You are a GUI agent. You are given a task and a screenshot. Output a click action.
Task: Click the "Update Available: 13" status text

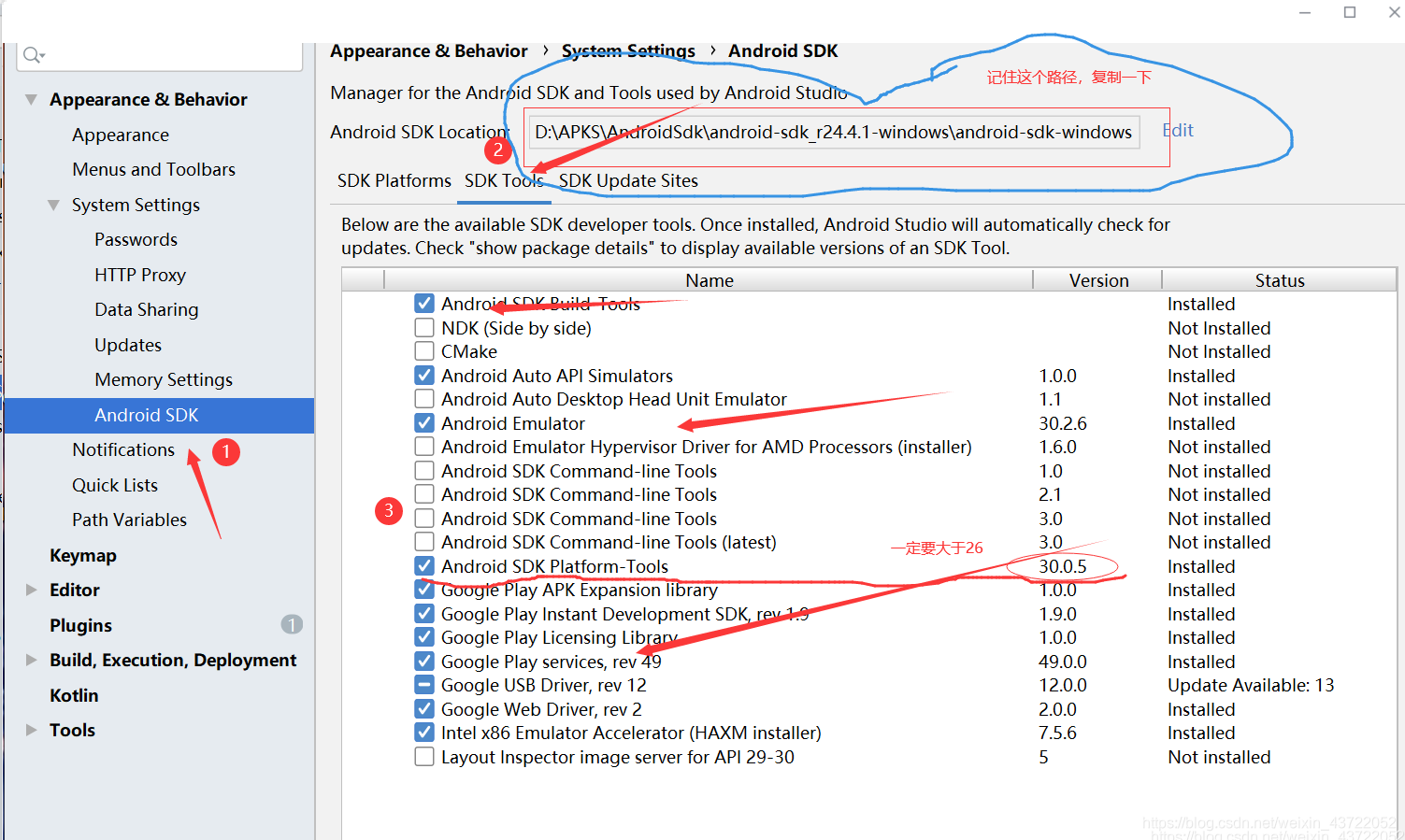tap(1251, 685)
